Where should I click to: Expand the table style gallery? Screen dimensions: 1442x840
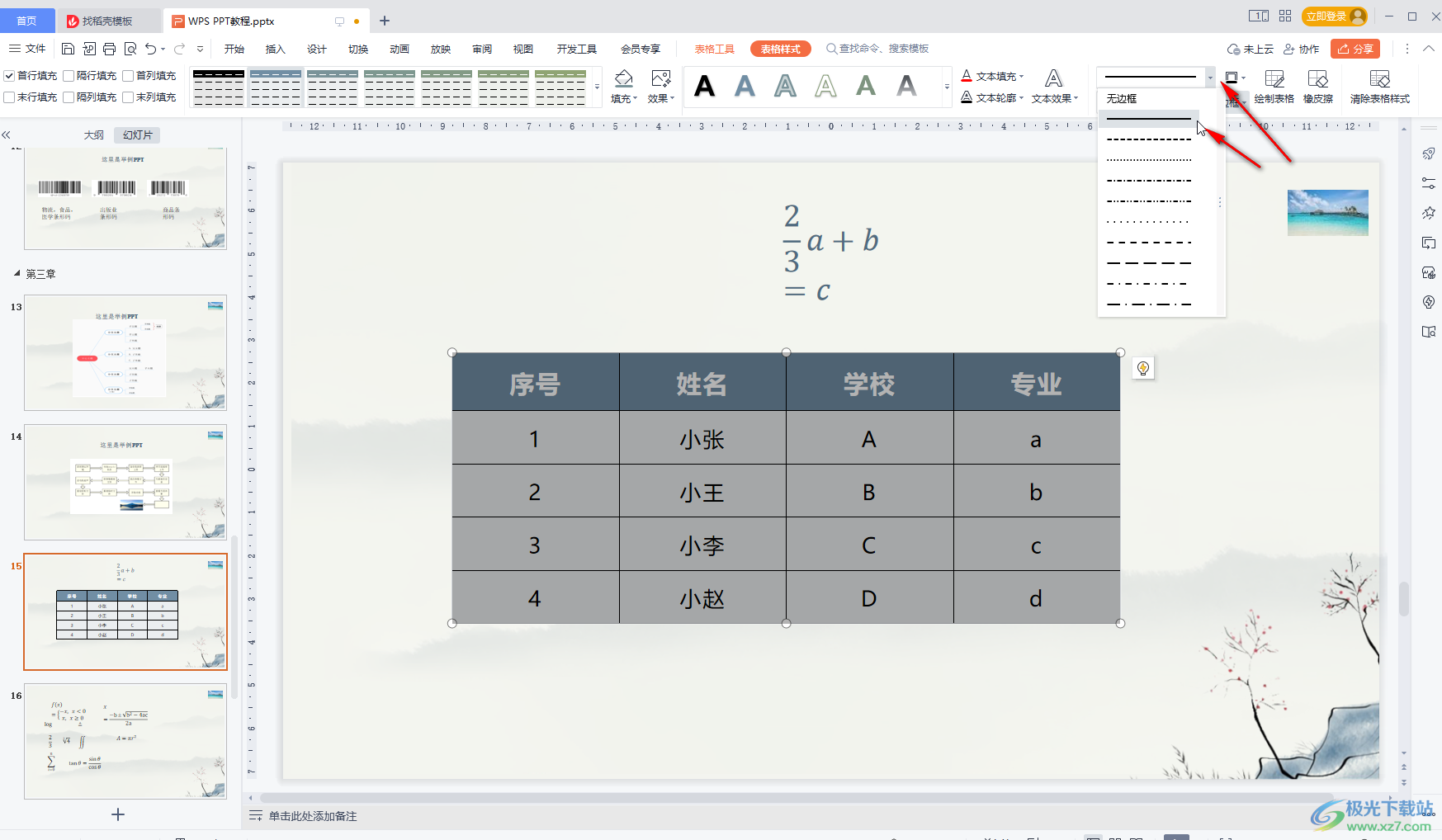tap(597, 87)
